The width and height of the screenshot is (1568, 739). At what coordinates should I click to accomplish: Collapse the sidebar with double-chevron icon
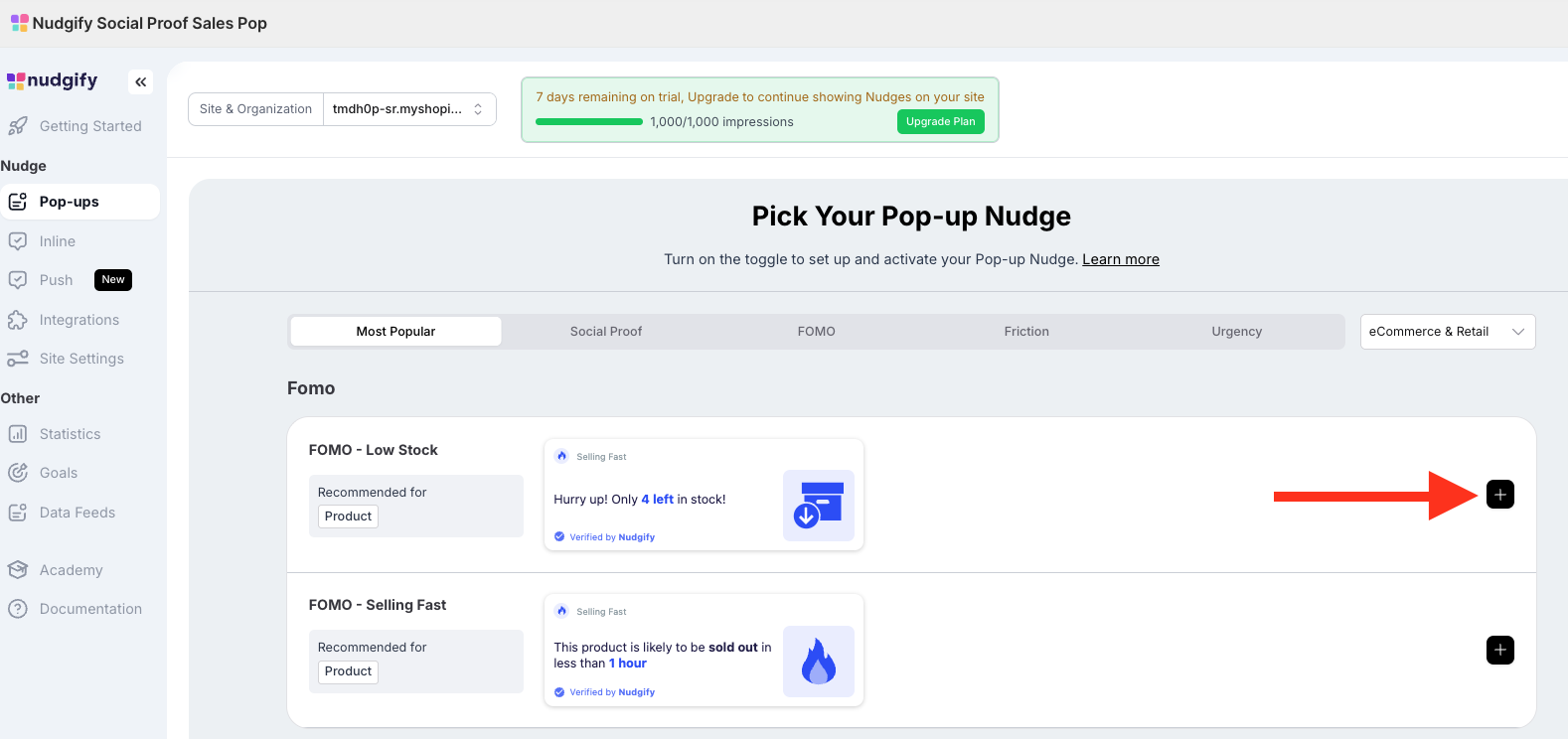(141, 81)
